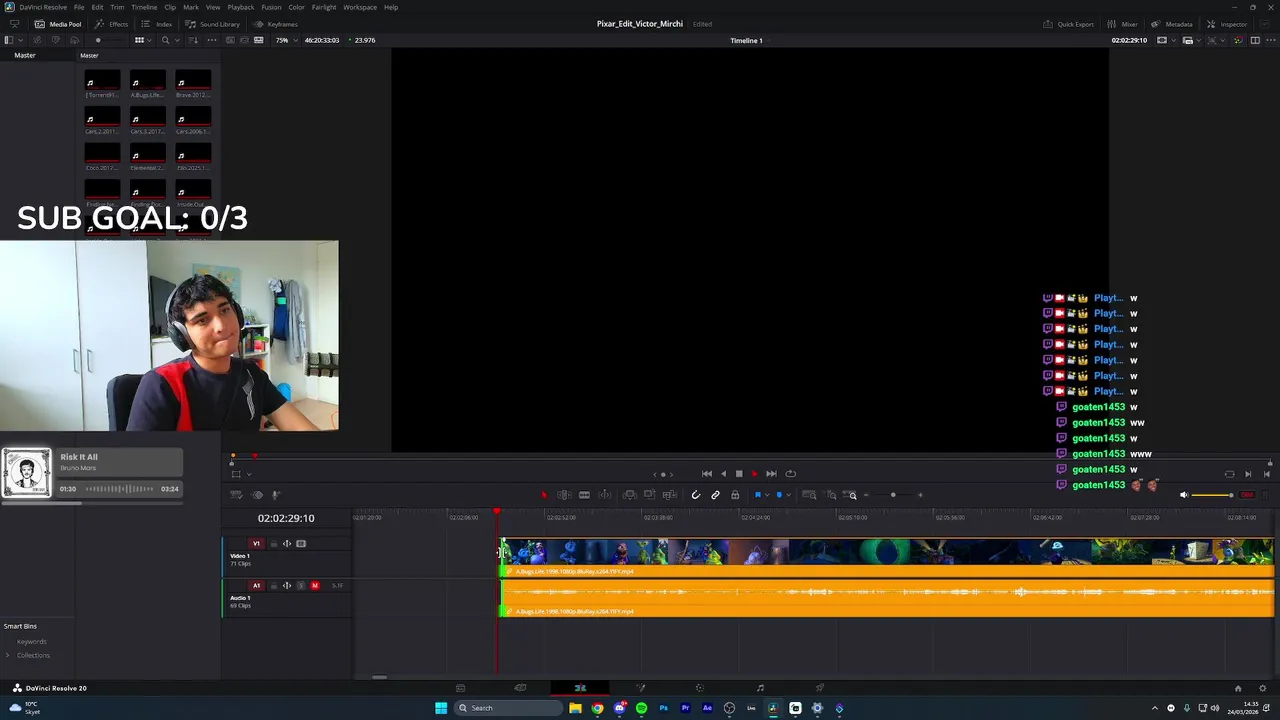Open Project Settings gear icon

(1263, 688)
